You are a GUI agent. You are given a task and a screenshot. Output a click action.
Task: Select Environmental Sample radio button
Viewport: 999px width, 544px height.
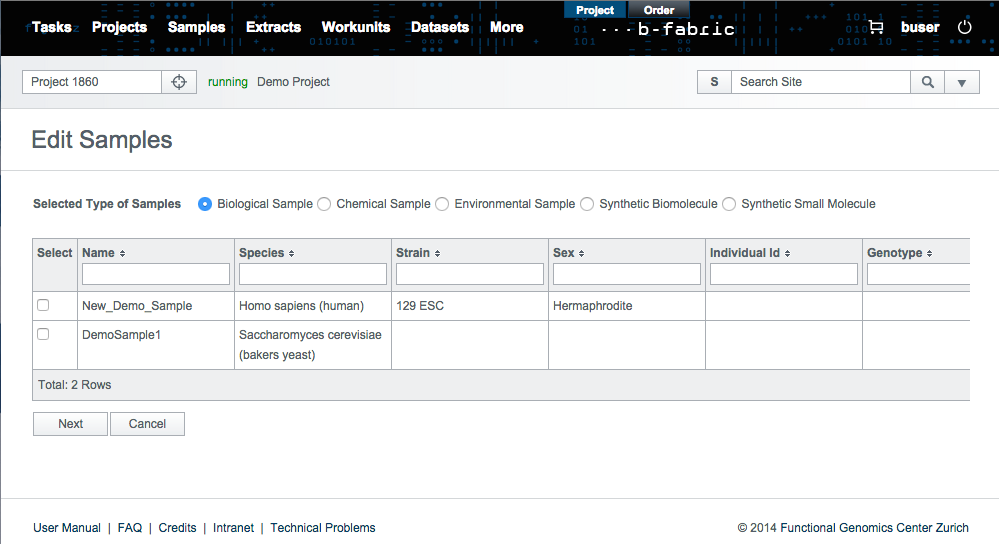442,204
